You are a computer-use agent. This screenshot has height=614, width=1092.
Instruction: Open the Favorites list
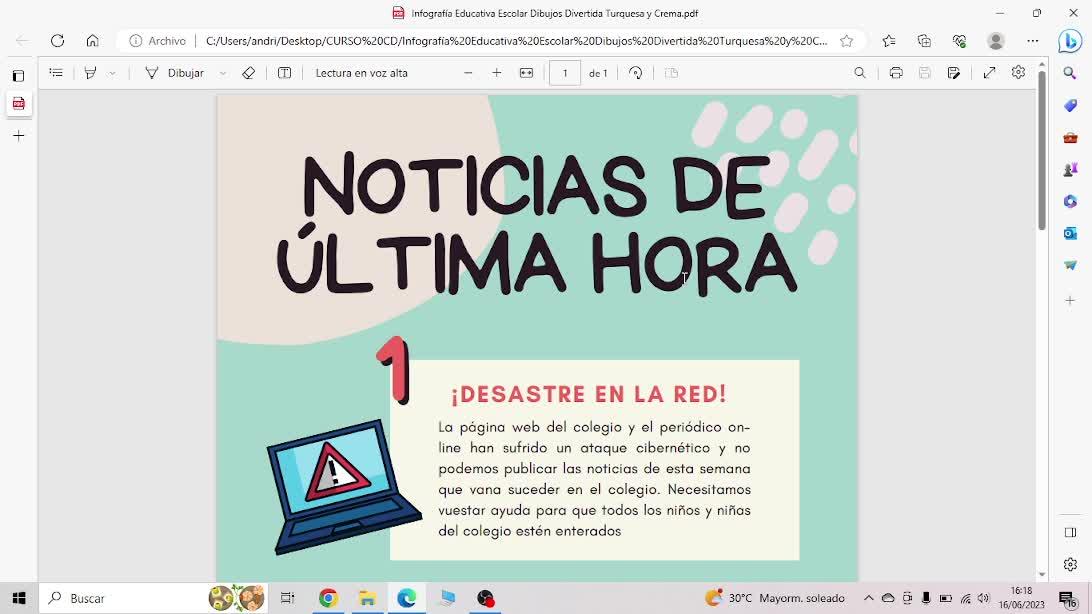[x=889, y=40]
